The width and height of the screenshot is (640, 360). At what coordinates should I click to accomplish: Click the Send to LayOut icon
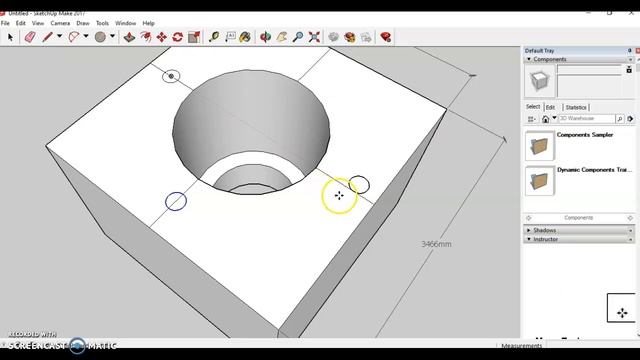click(x=366, y=37)
